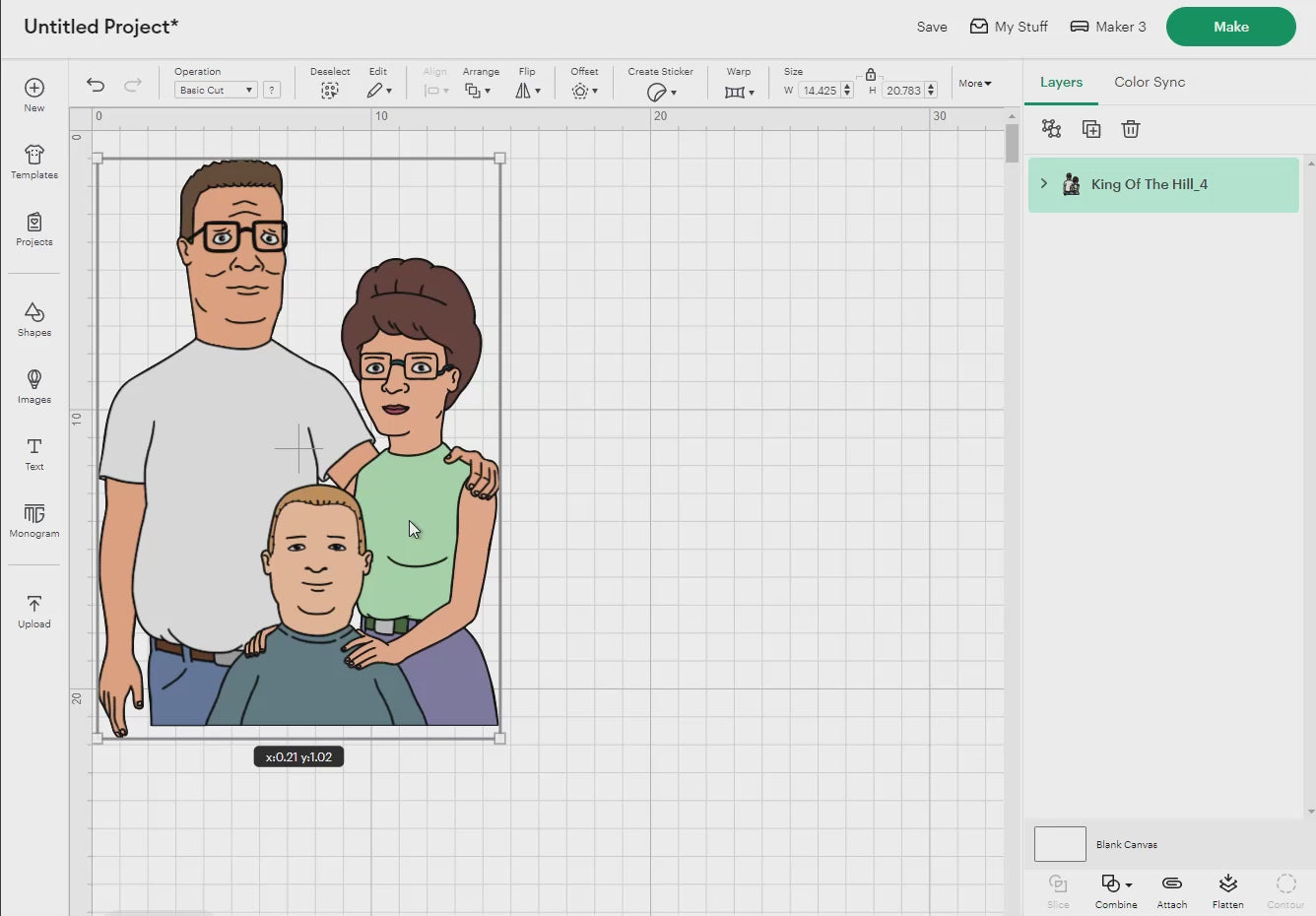Open the Offset tool dropdown
This screenshot has height=916, width=1316.
(x=585, y=91)
